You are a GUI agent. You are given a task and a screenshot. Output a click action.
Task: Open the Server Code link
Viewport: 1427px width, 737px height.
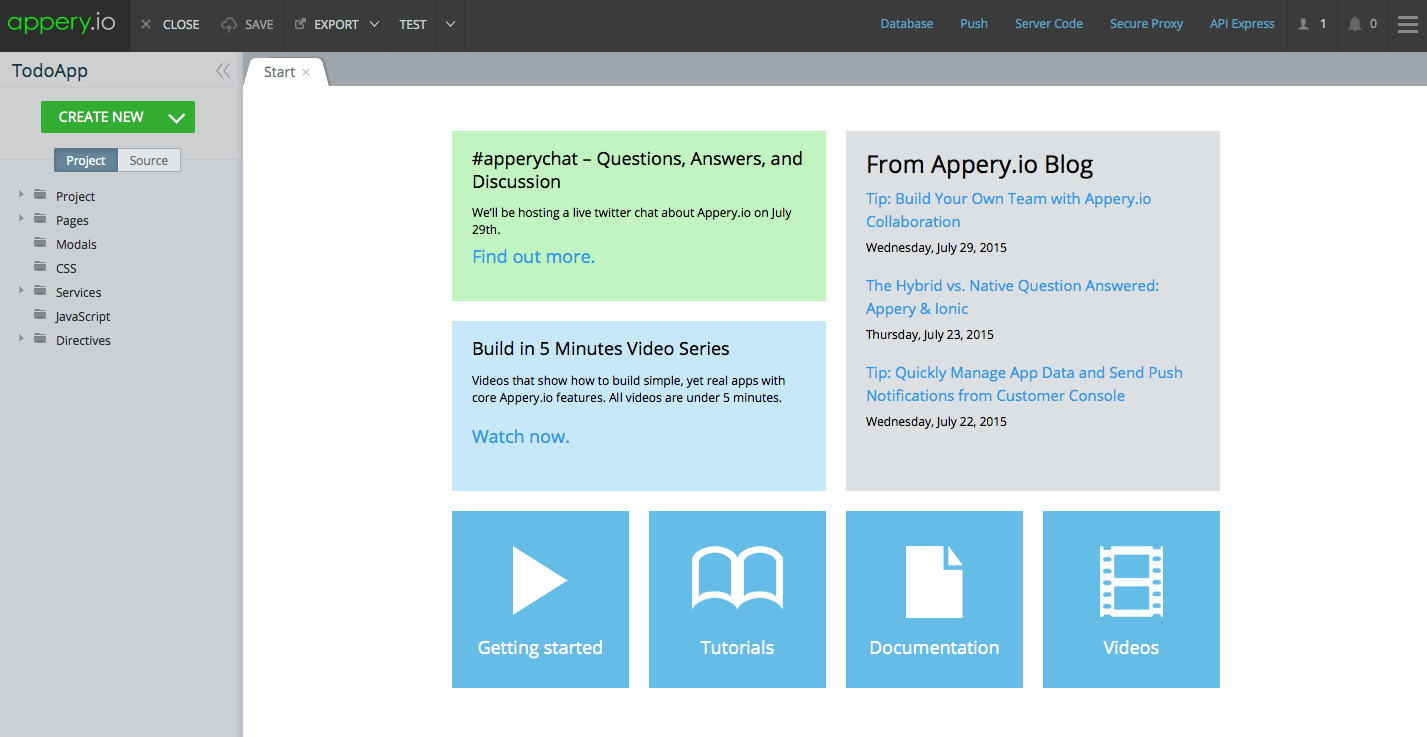(1049, 24)
